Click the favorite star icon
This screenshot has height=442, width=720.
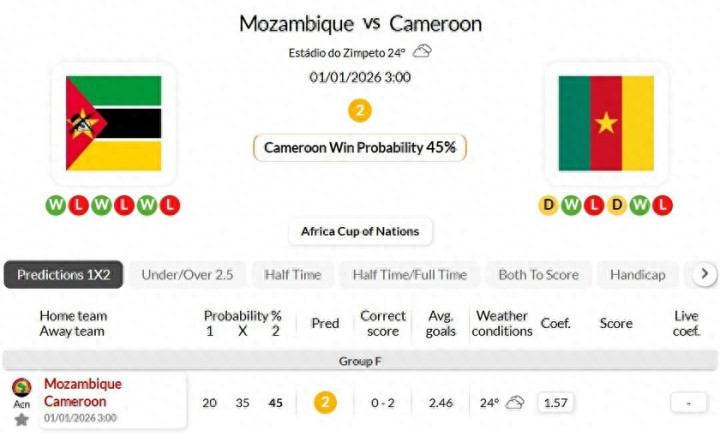(21, 420)
